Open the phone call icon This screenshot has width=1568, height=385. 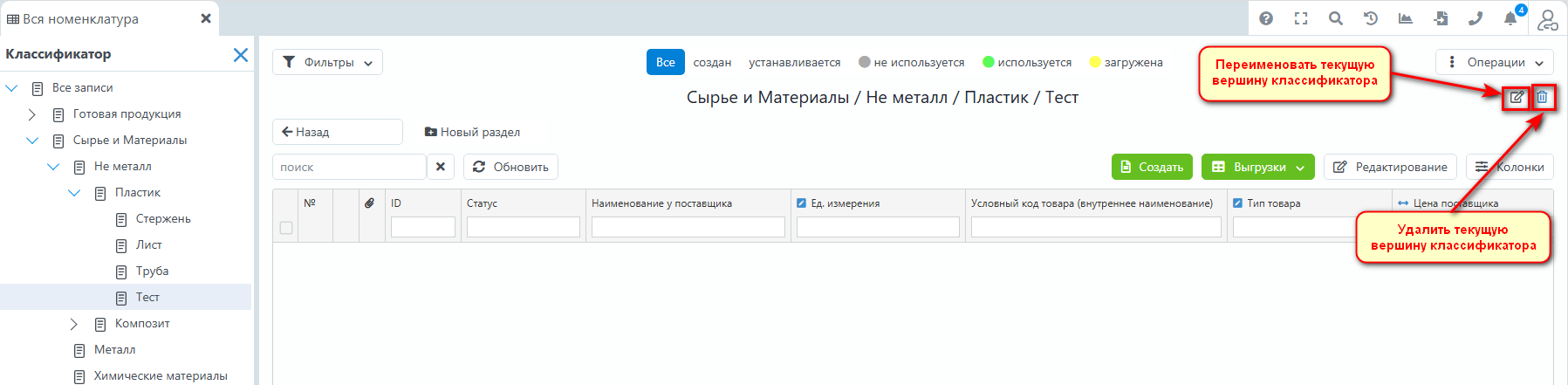coord(1476,18)
